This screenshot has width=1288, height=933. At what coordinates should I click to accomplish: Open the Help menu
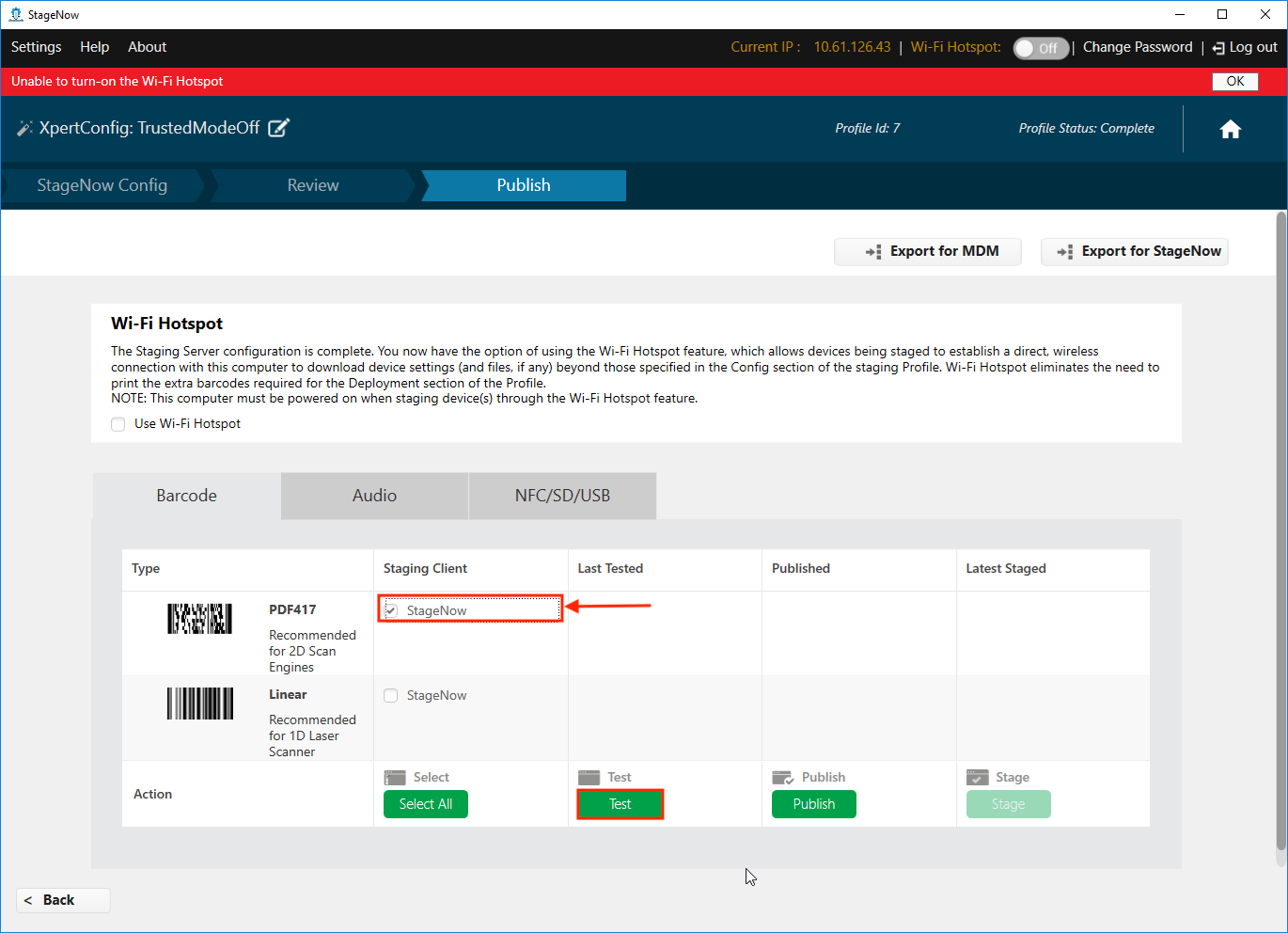94,47
